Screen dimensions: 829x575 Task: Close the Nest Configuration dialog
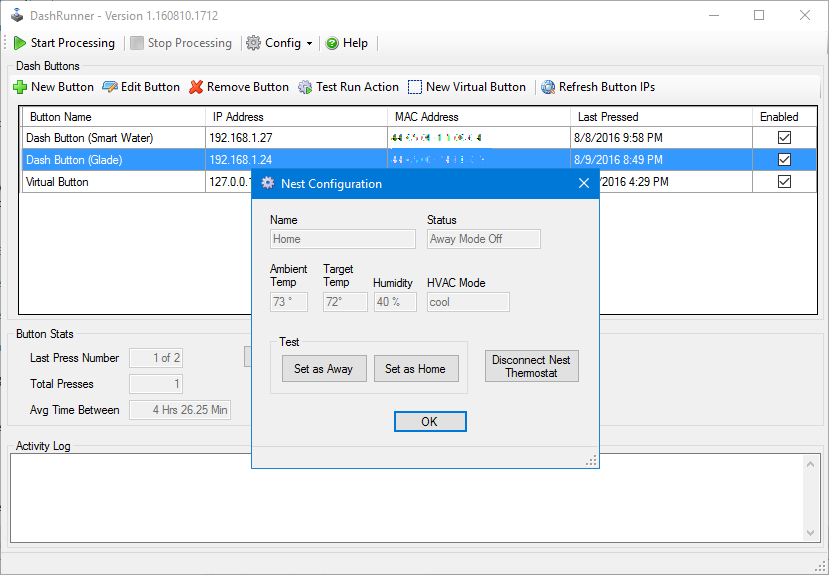pos(584,183)
